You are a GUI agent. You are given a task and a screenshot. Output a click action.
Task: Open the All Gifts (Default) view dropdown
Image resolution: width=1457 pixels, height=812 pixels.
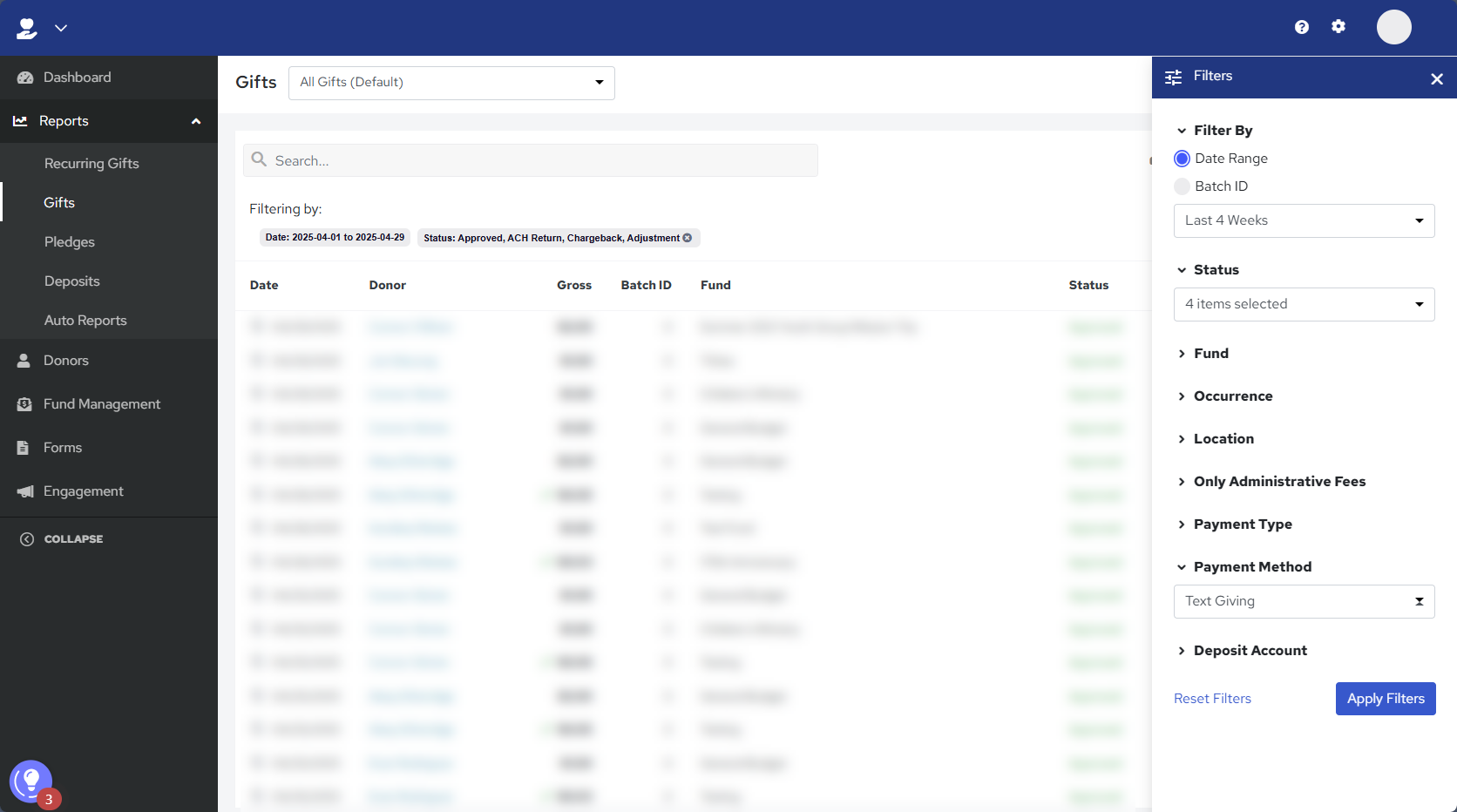click(x=451, y=83)
